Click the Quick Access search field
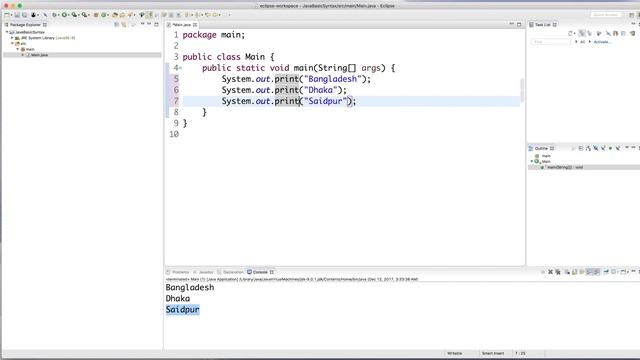Screen dimensions: 640x360 [606, 15]
